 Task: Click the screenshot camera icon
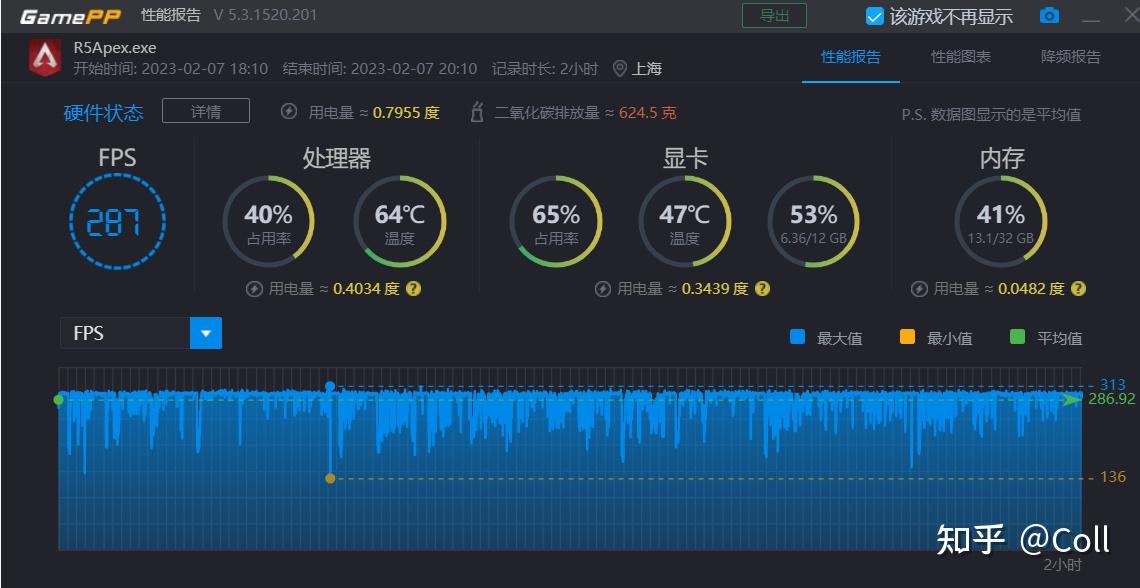coord(1048,15)
